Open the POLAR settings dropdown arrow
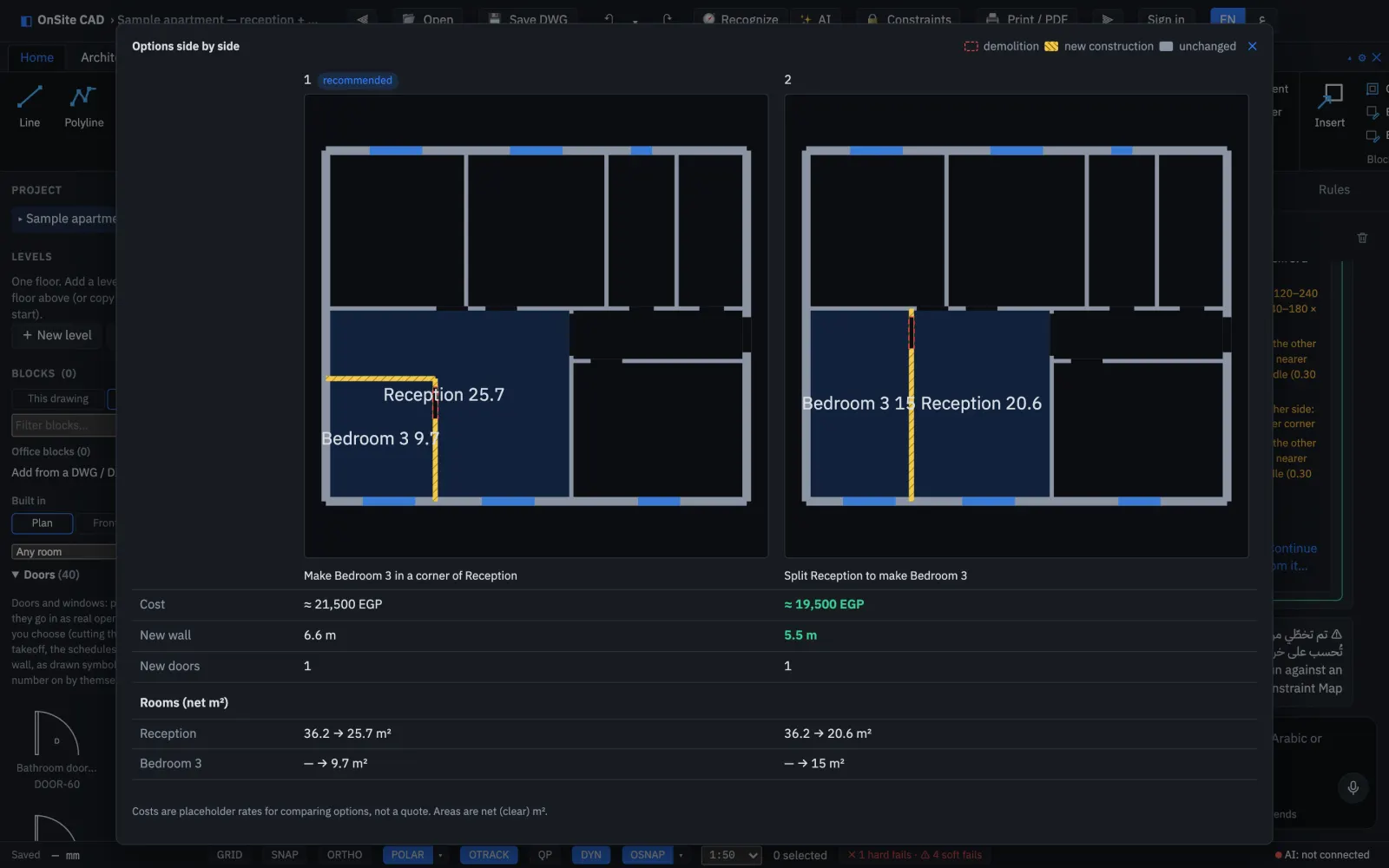The width and height of the screenshot is (1389, 868). (440, 855)
